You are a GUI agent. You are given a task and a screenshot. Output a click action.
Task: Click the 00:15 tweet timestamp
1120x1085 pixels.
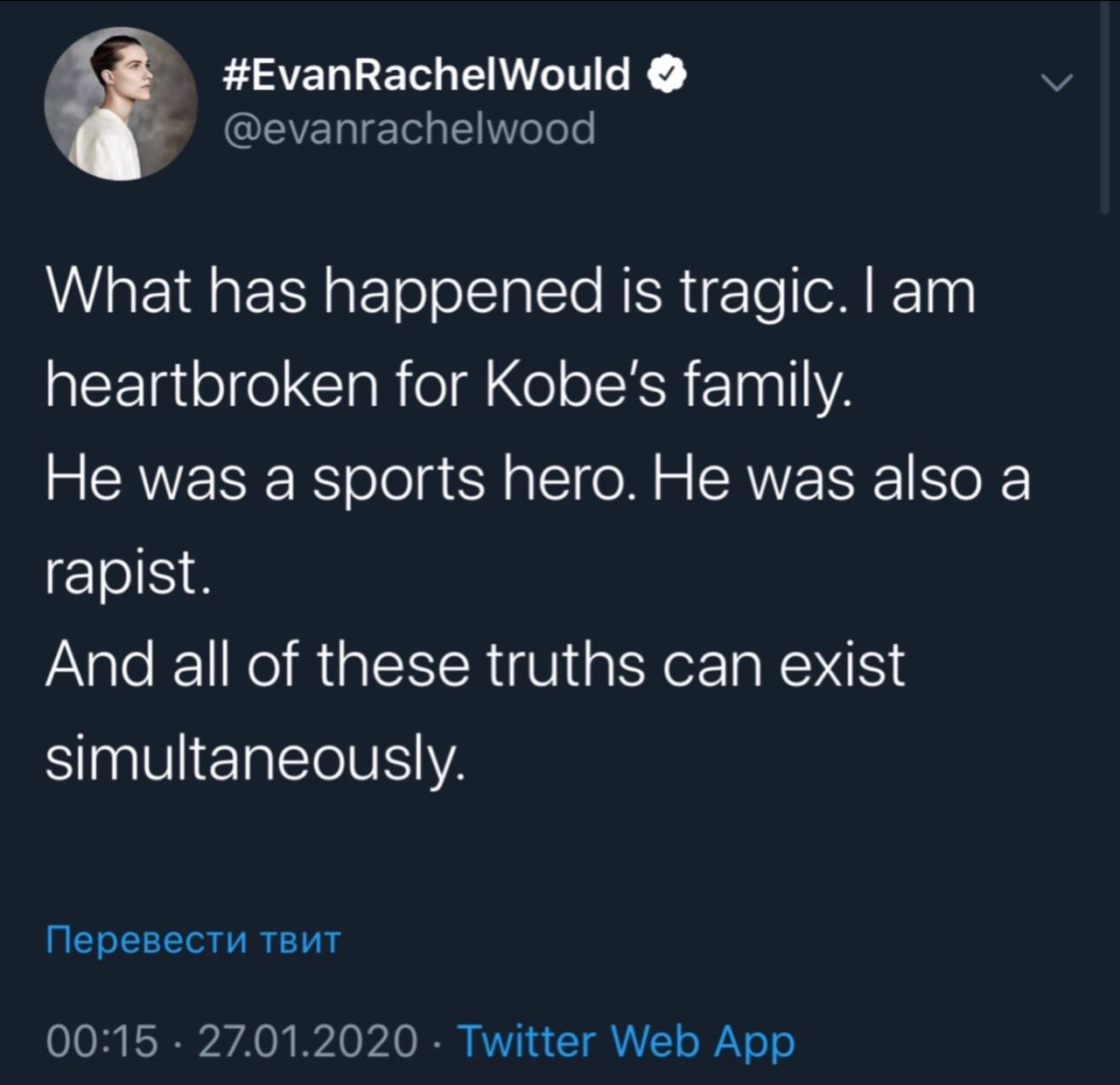point(101,1040)
